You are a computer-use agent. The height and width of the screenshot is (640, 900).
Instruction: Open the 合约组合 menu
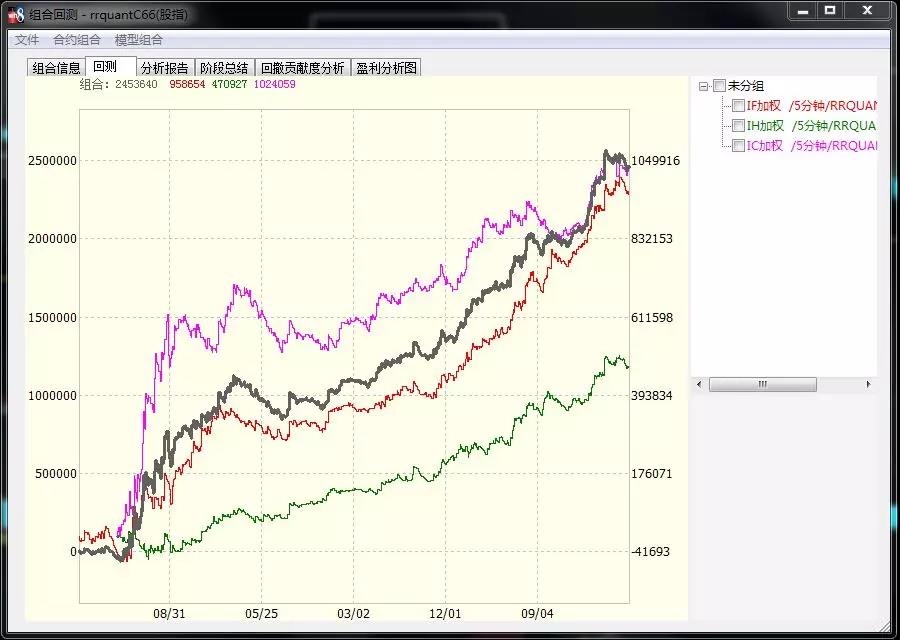click(x=76, y=40)
